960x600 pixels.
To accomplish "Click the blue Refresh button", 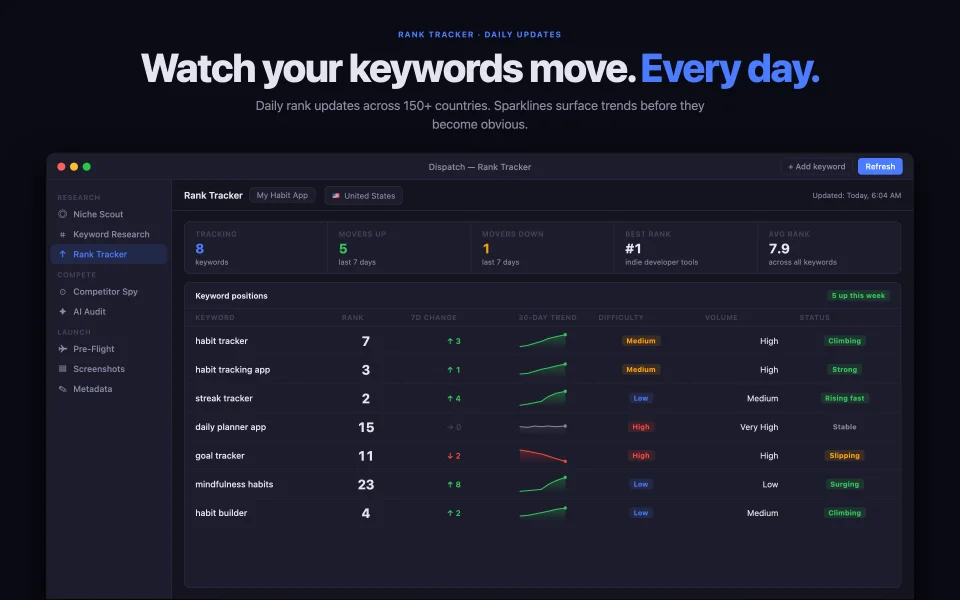I will (880, 167).
